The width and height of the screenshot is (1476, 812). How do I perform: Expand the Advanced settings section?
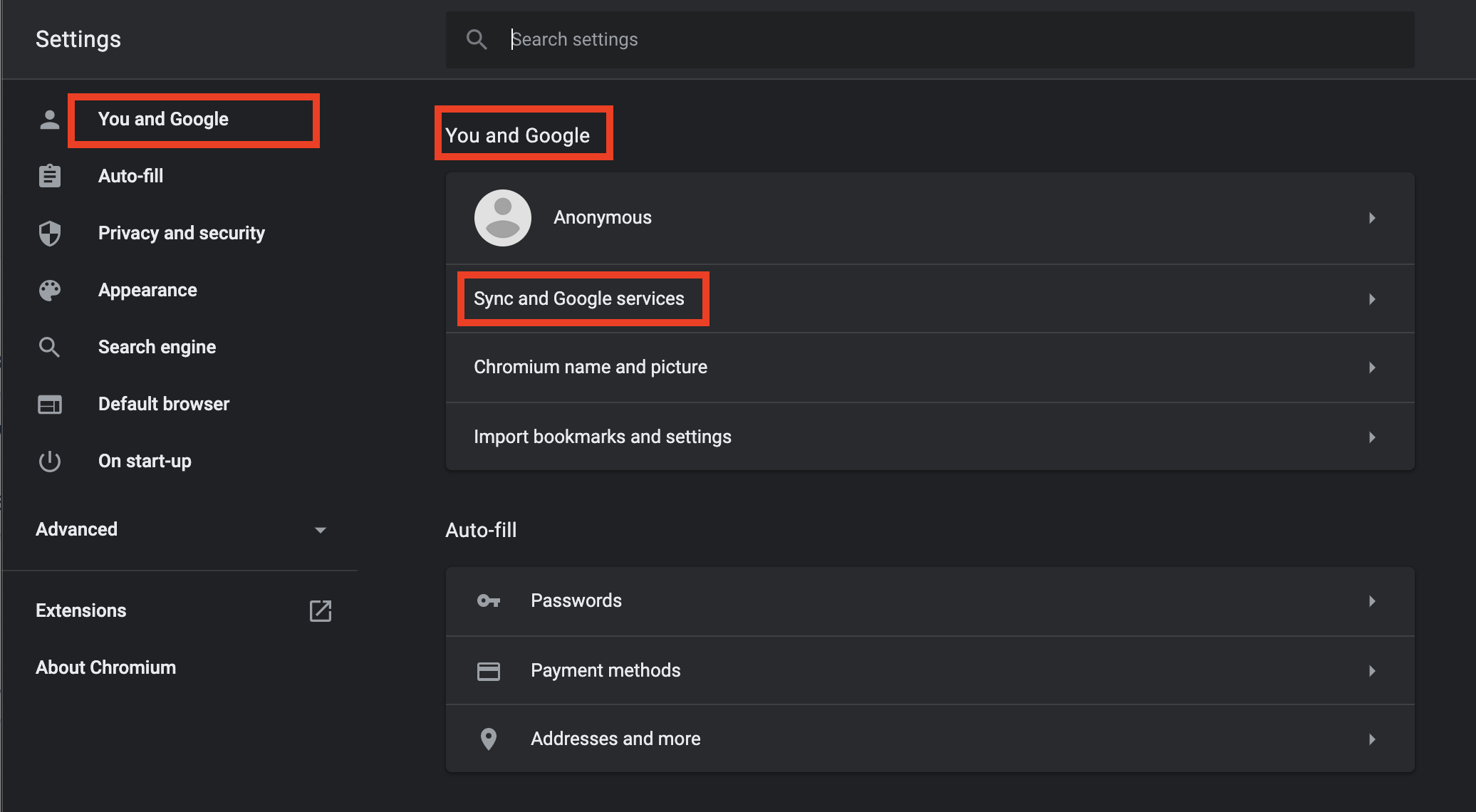[x=321, y=529]
